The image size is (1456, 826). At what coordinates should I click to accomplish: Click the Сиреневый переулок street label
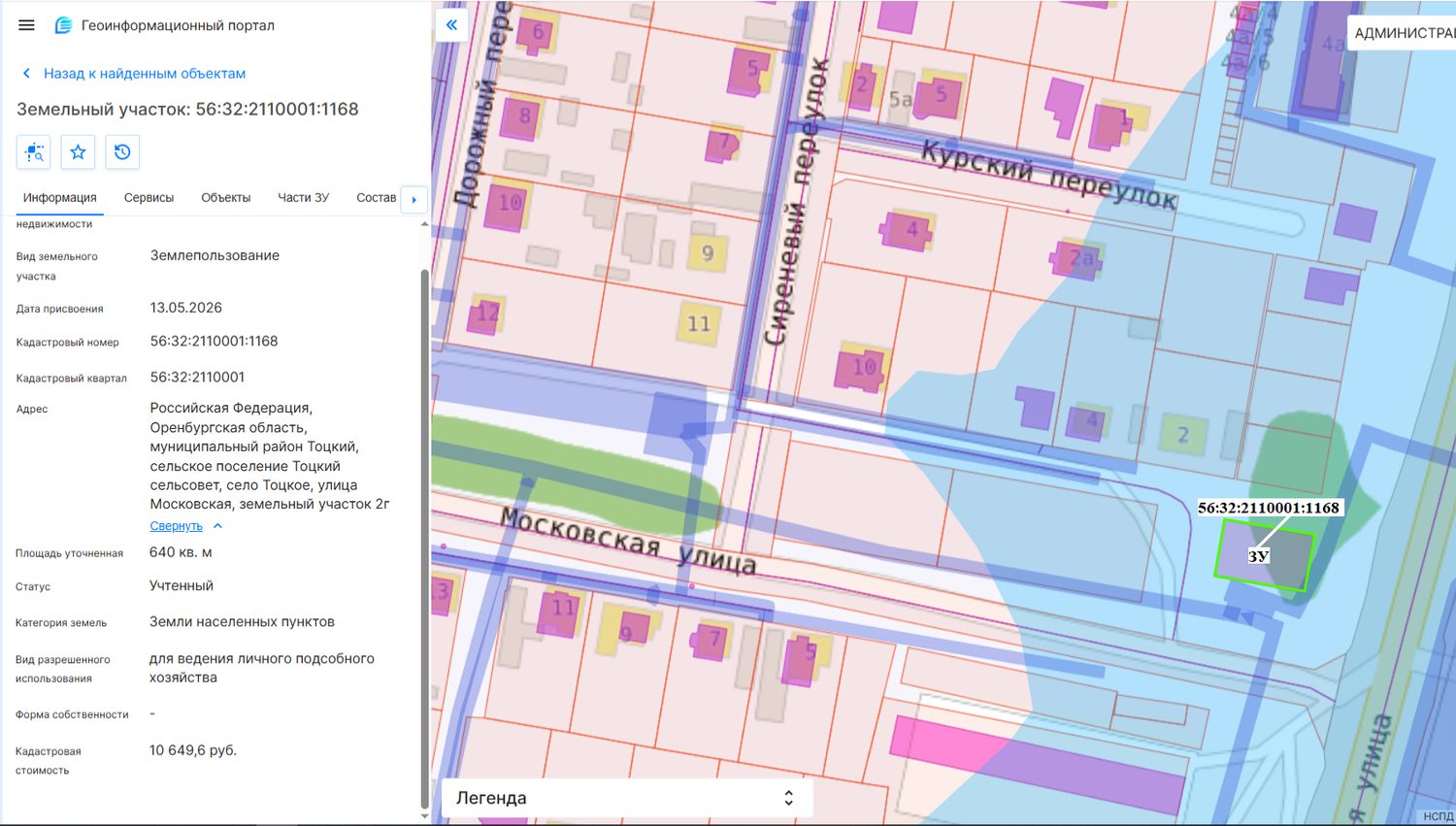pos(796,200)
